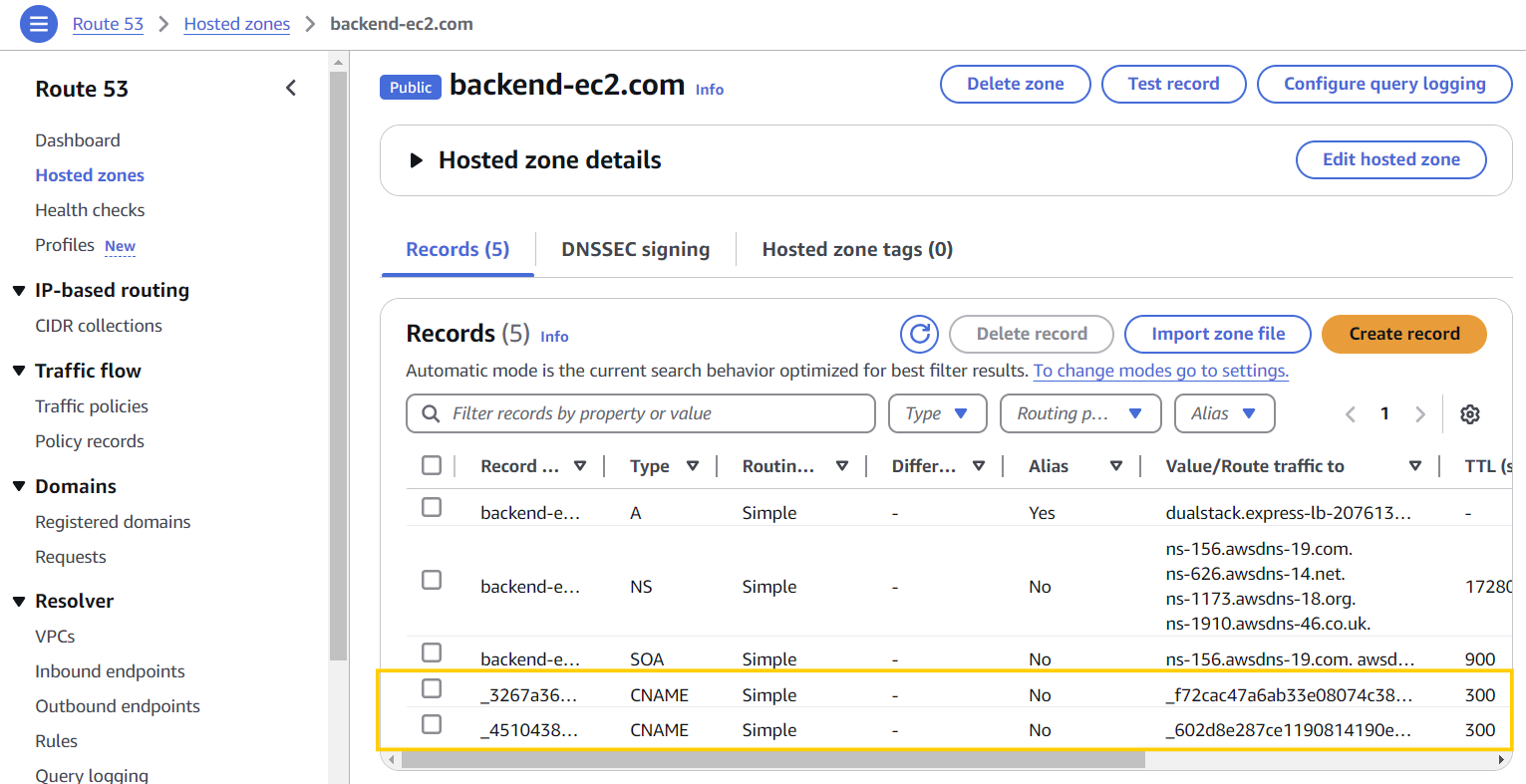This screenshot has height=784, width=1526.
Task: Open Outbound endpoints in sidebar
Action: pyautogui.click(x=118, y=706)
